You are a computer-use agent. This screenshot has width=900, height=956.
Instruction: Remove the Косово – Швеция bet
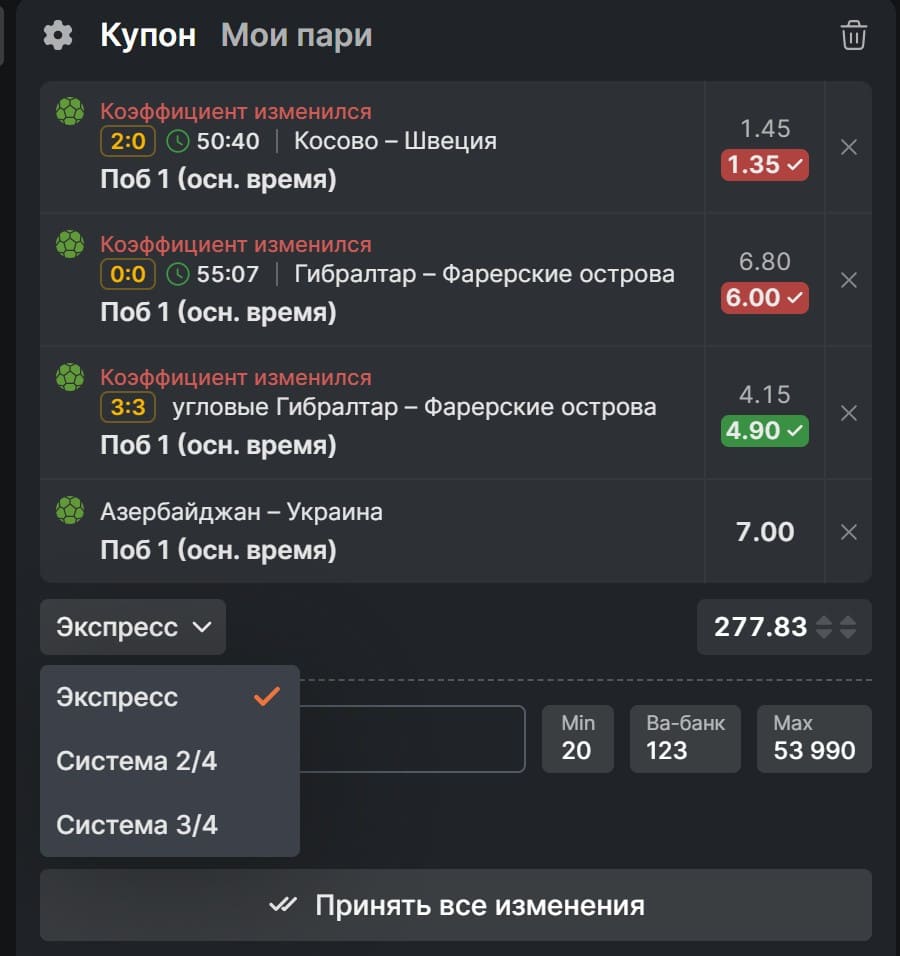pyautogui.click(x=849, y=147)
